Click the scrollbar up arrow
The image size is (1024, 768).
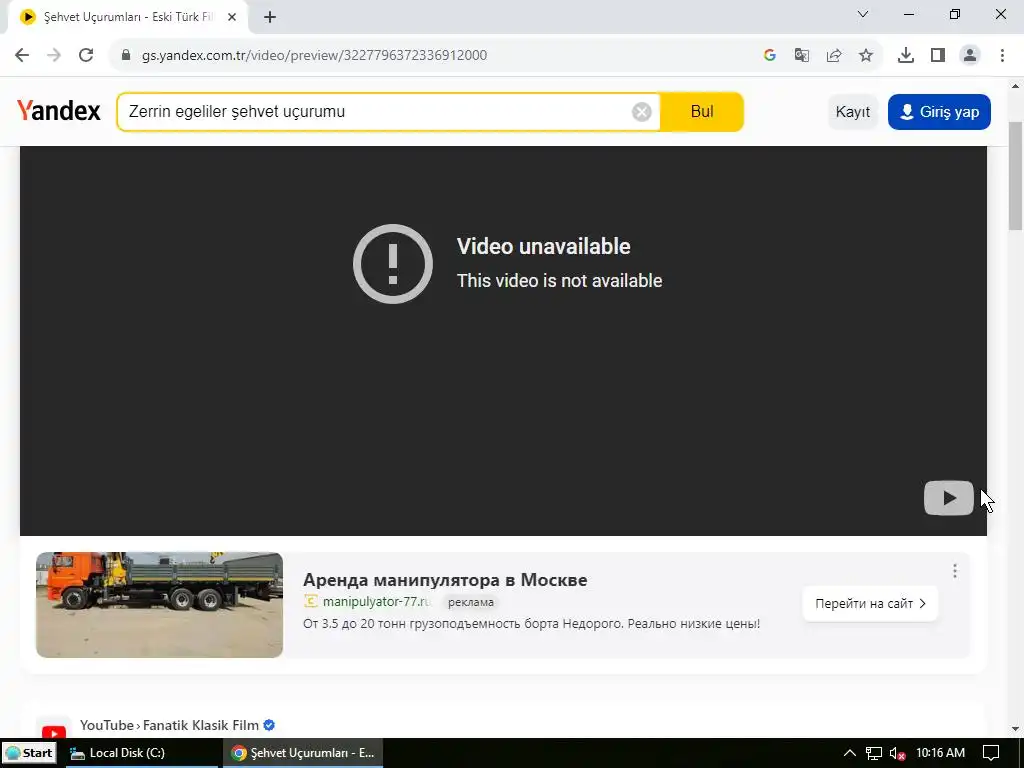(1016, 86)
